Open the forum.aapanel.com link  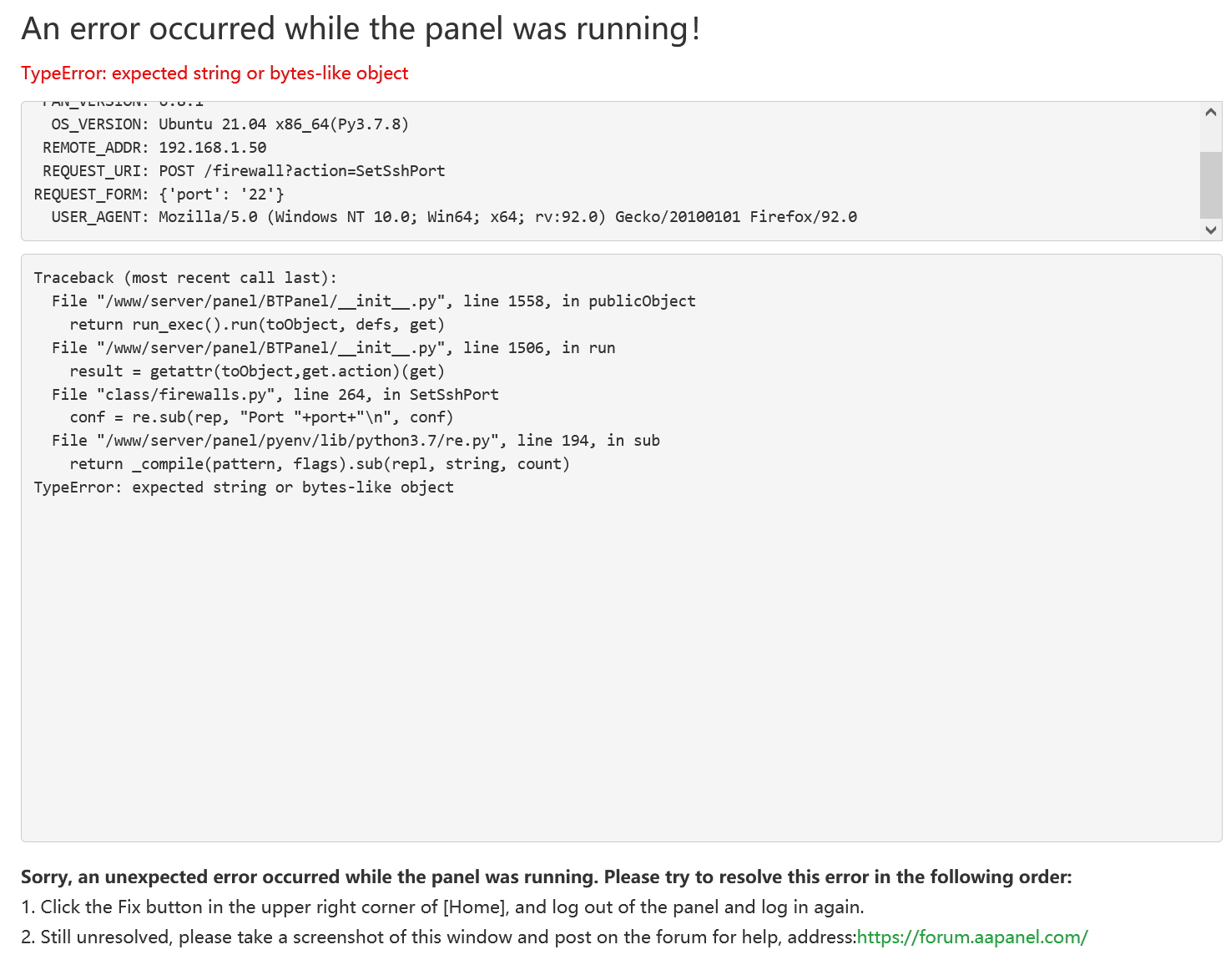972,937
